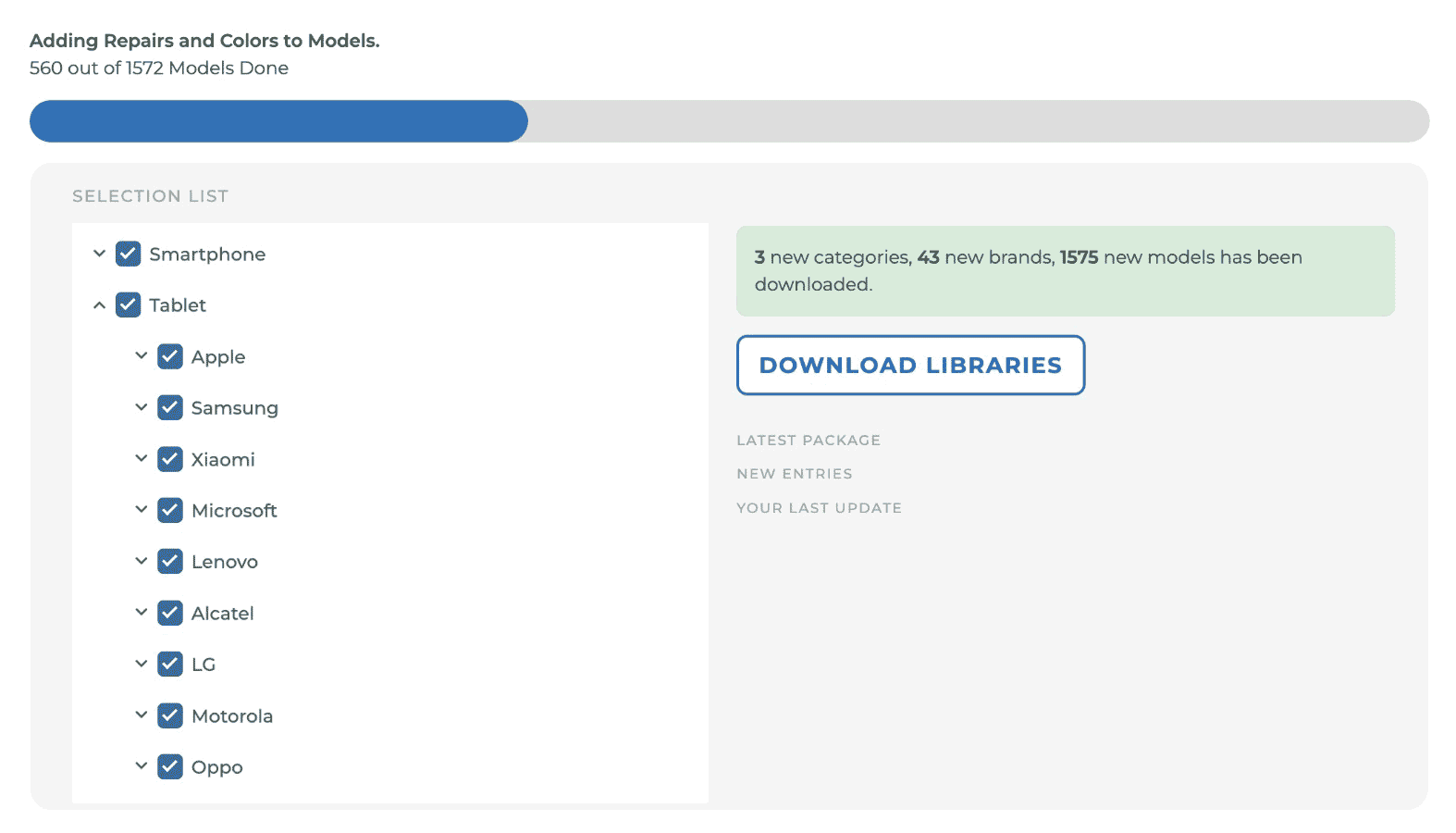The width and height of the screenshot is (1456, 833).
Task: Click the models progress bar
Action: 729,121
